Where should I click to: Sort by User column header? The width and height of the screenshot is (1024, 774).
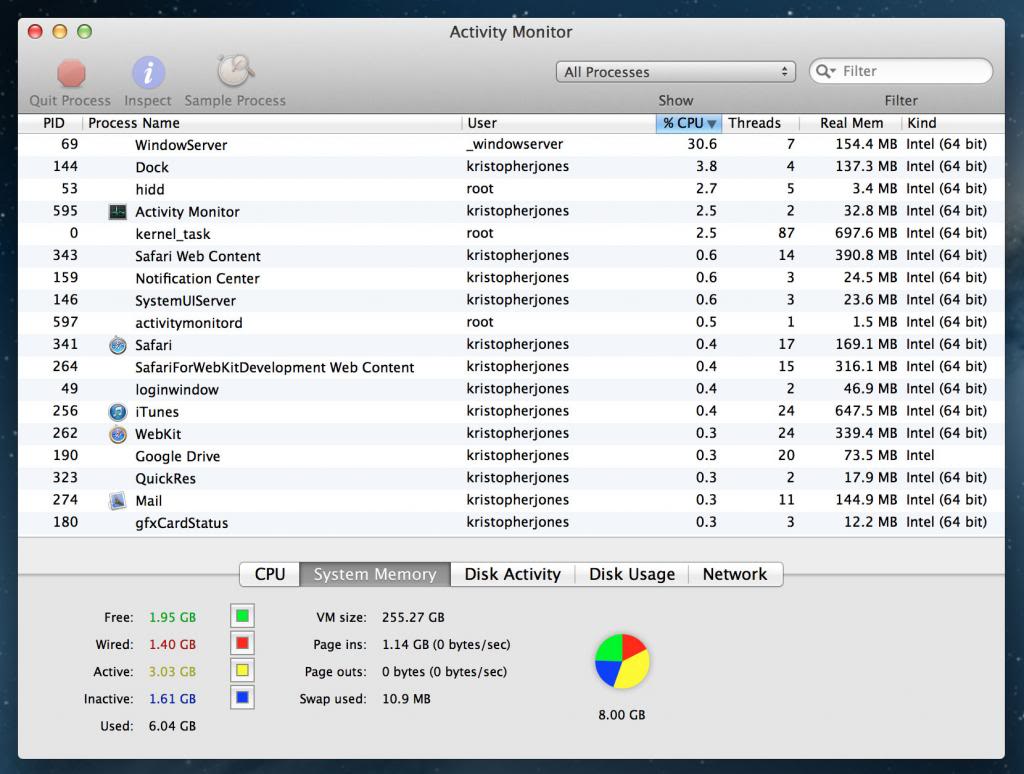559,123
